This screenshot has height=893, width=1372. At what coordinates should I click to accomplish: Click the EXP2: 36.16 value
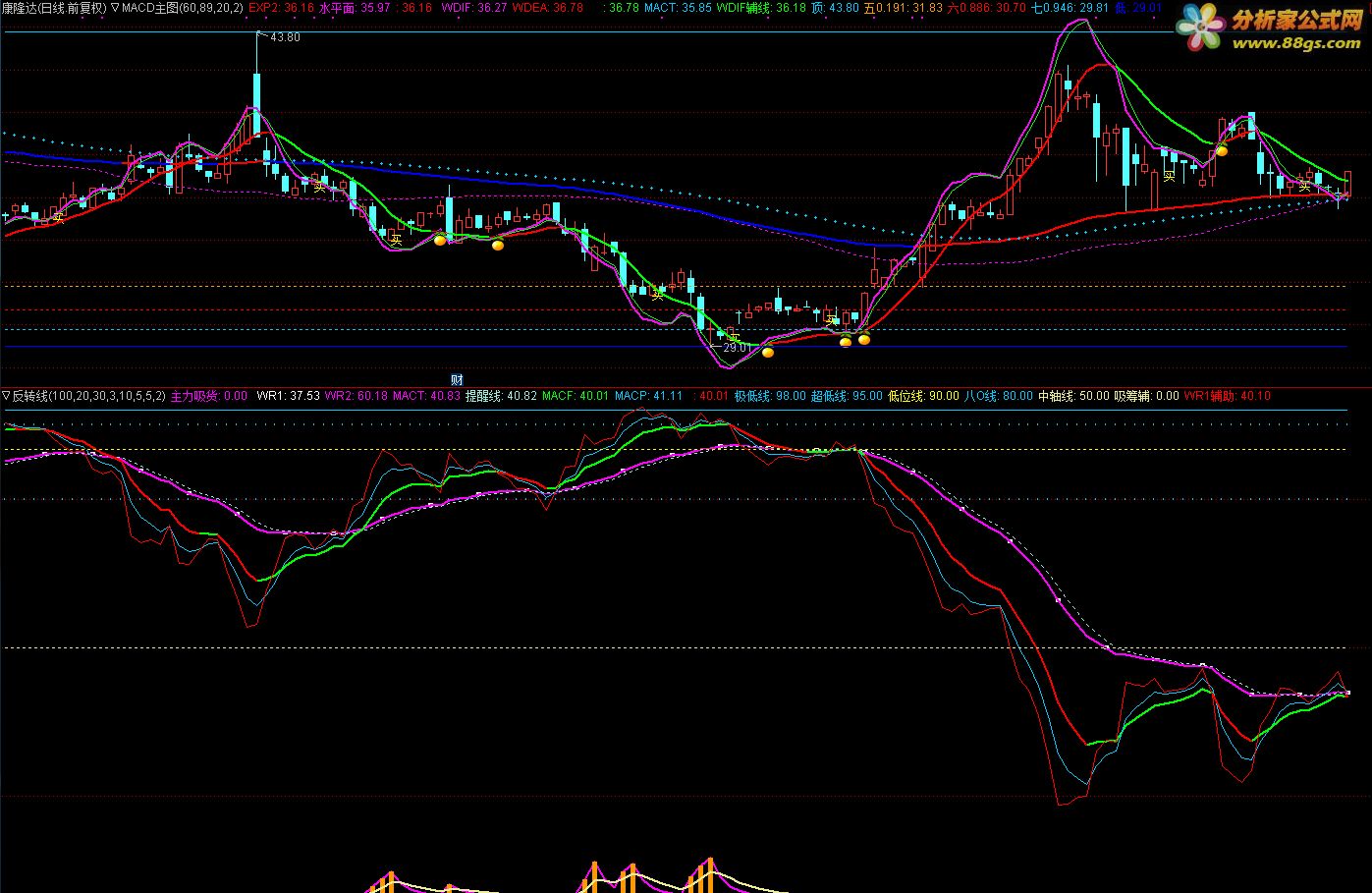click(x=281, y=7)
